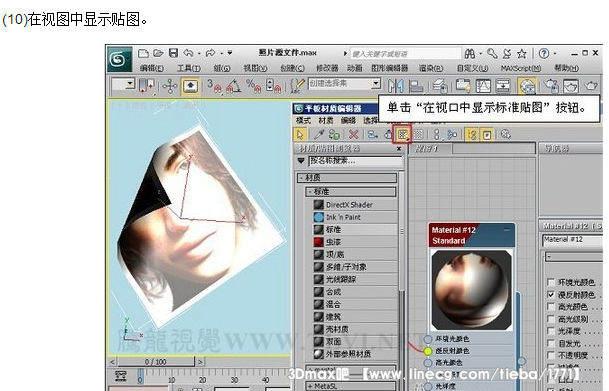Open the 创建选择集 dropdown arrow
Screen dimensions: 609x391
pyautogui.click(x=375, y=83)
